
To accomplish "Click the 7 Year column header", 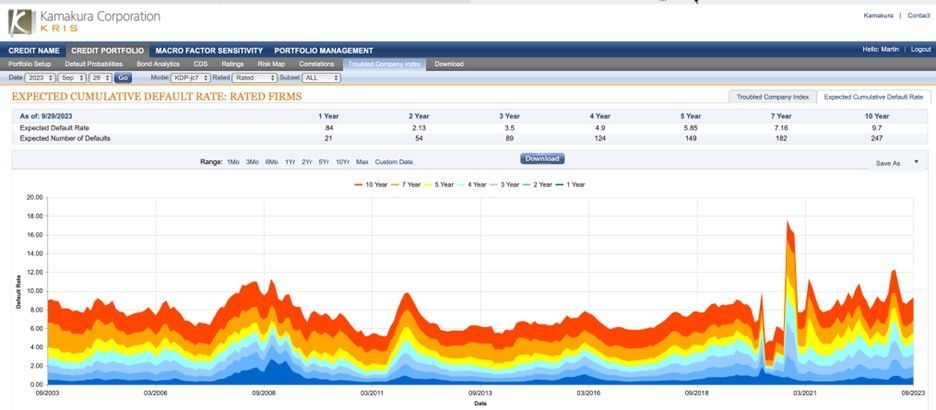I will click(x=781, y=116).
